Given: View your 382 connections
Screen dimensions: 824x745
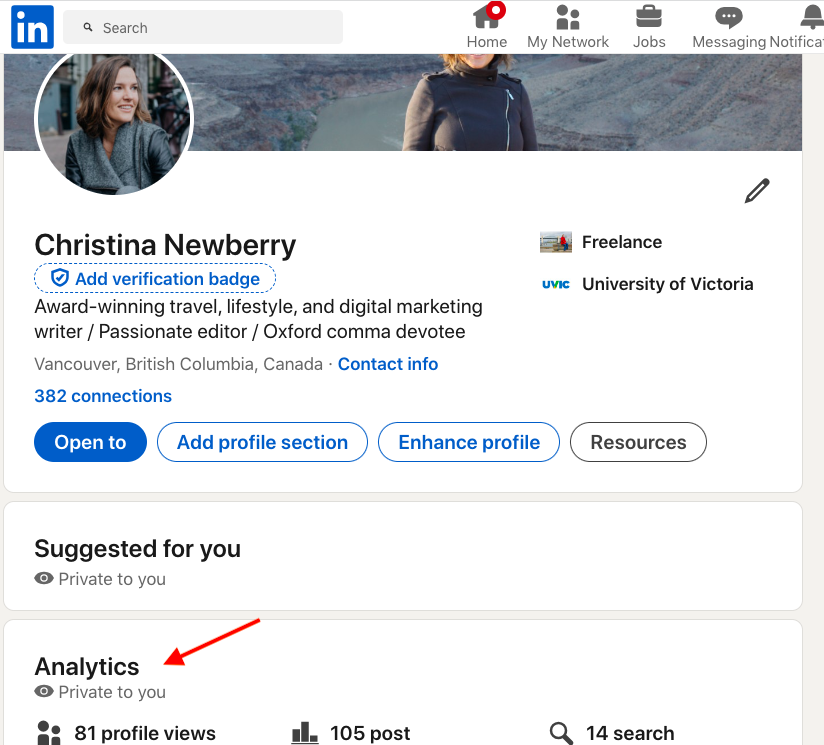Looking at the screenshot, I should tap(103, 396).
